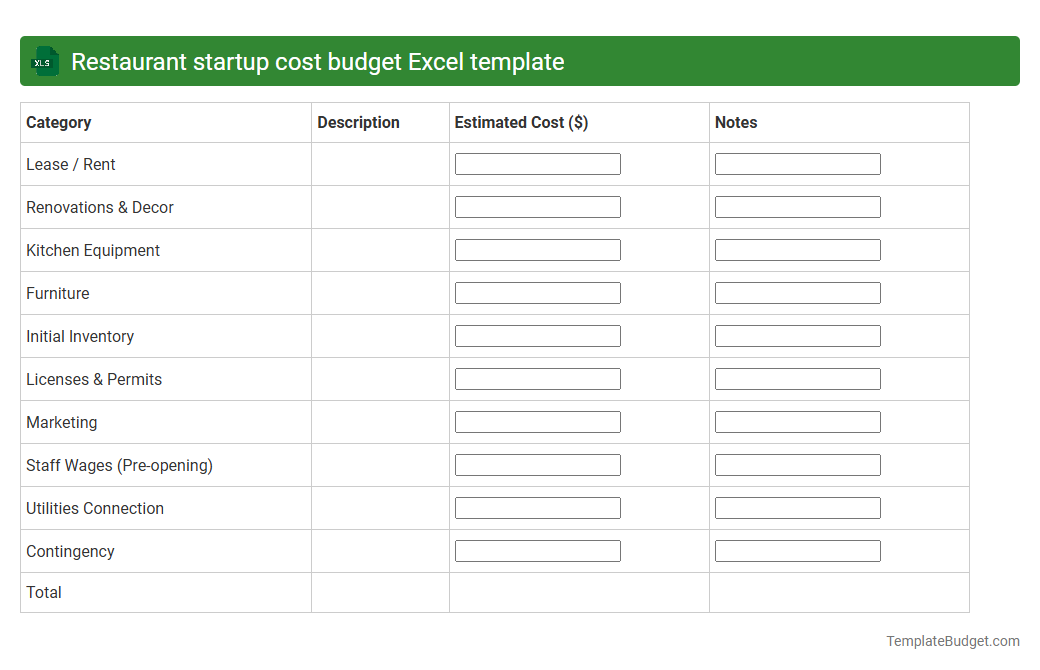Click the Description column header
This screenshot has width=1040, height=670.
pos(358,122)
